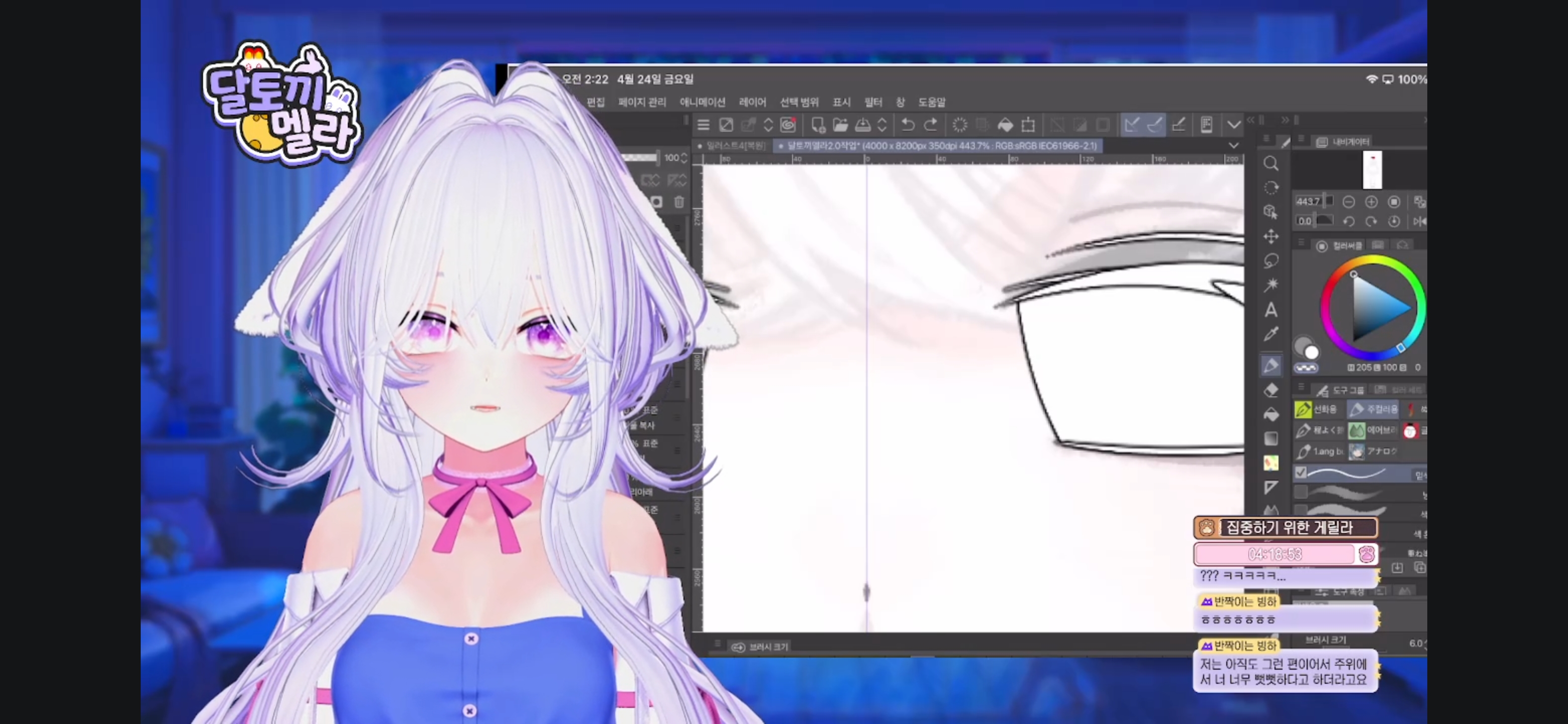Viewport: 1568px width, 724px height.
Task: Select the Fill bucket tool in the tool palette
Action: click(1270, 415)
